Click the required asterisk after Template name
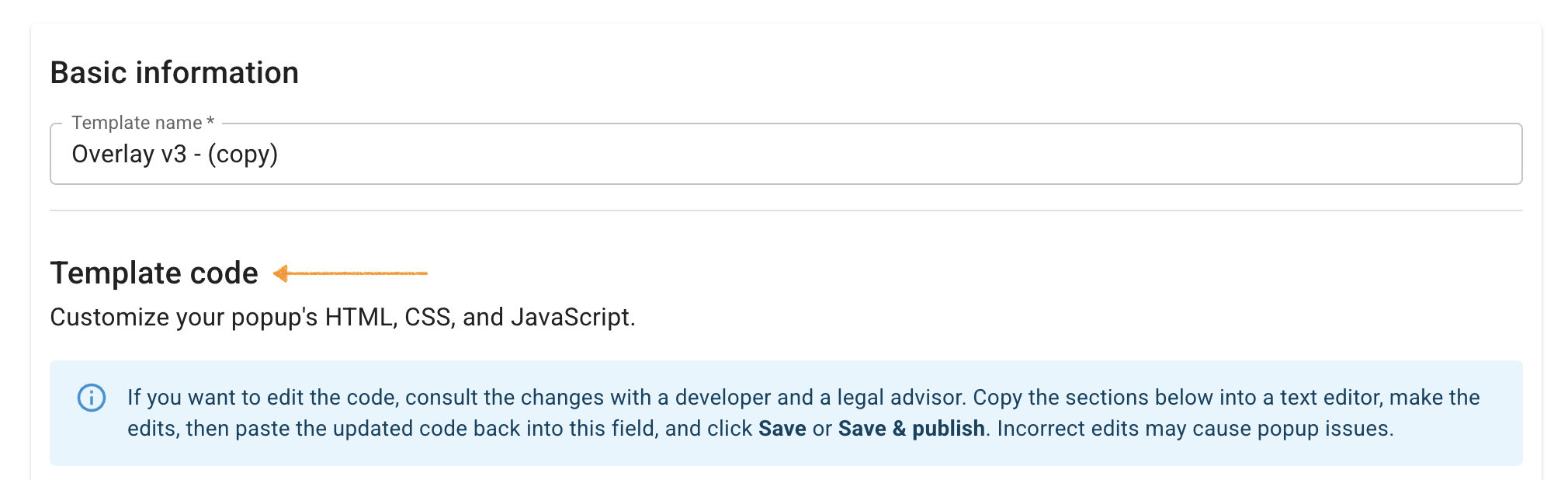Screen dimensions: 1568x480 [x=210, y=122]
